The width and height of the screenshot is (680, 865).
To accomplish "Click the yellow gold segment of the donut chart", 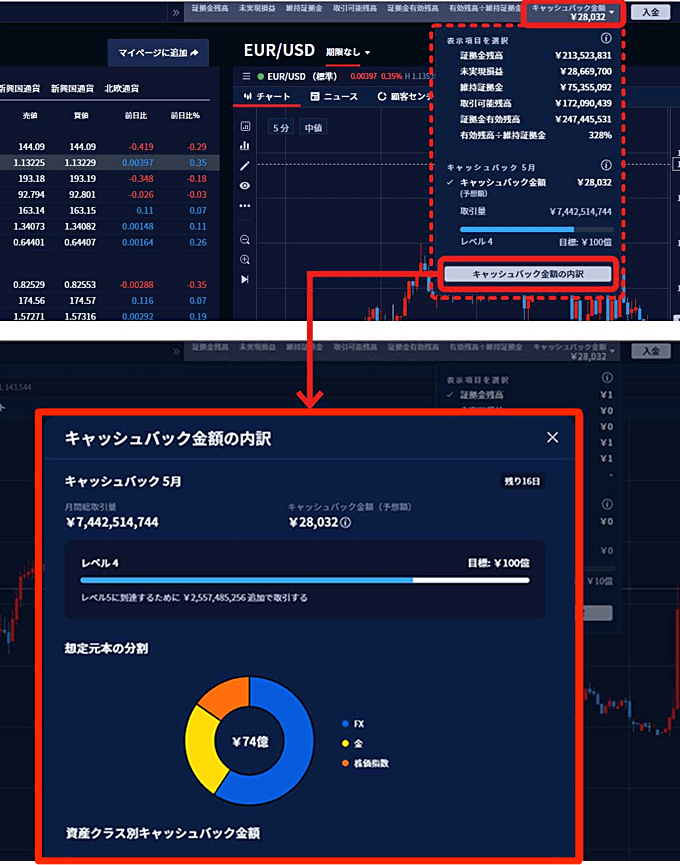I will pos(200,750).
